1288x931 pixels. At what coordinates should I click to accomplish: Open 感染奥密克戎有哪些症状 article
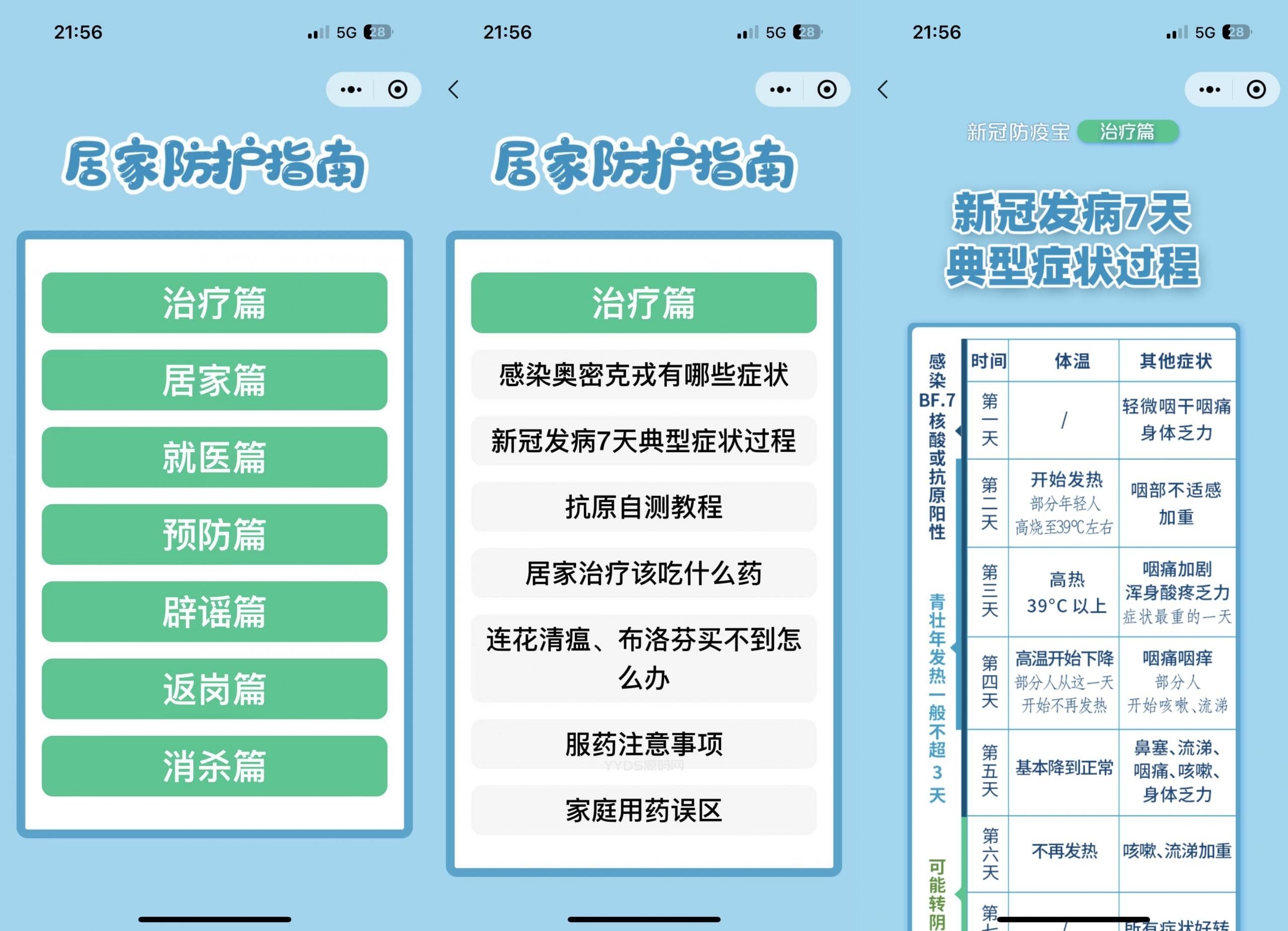(x=644, y=375)
